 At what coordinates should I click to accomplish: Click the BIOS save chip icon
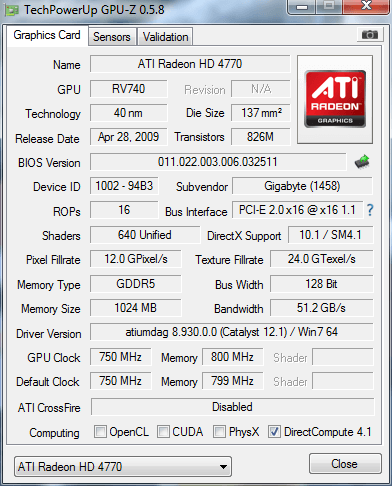click(362, 162)
